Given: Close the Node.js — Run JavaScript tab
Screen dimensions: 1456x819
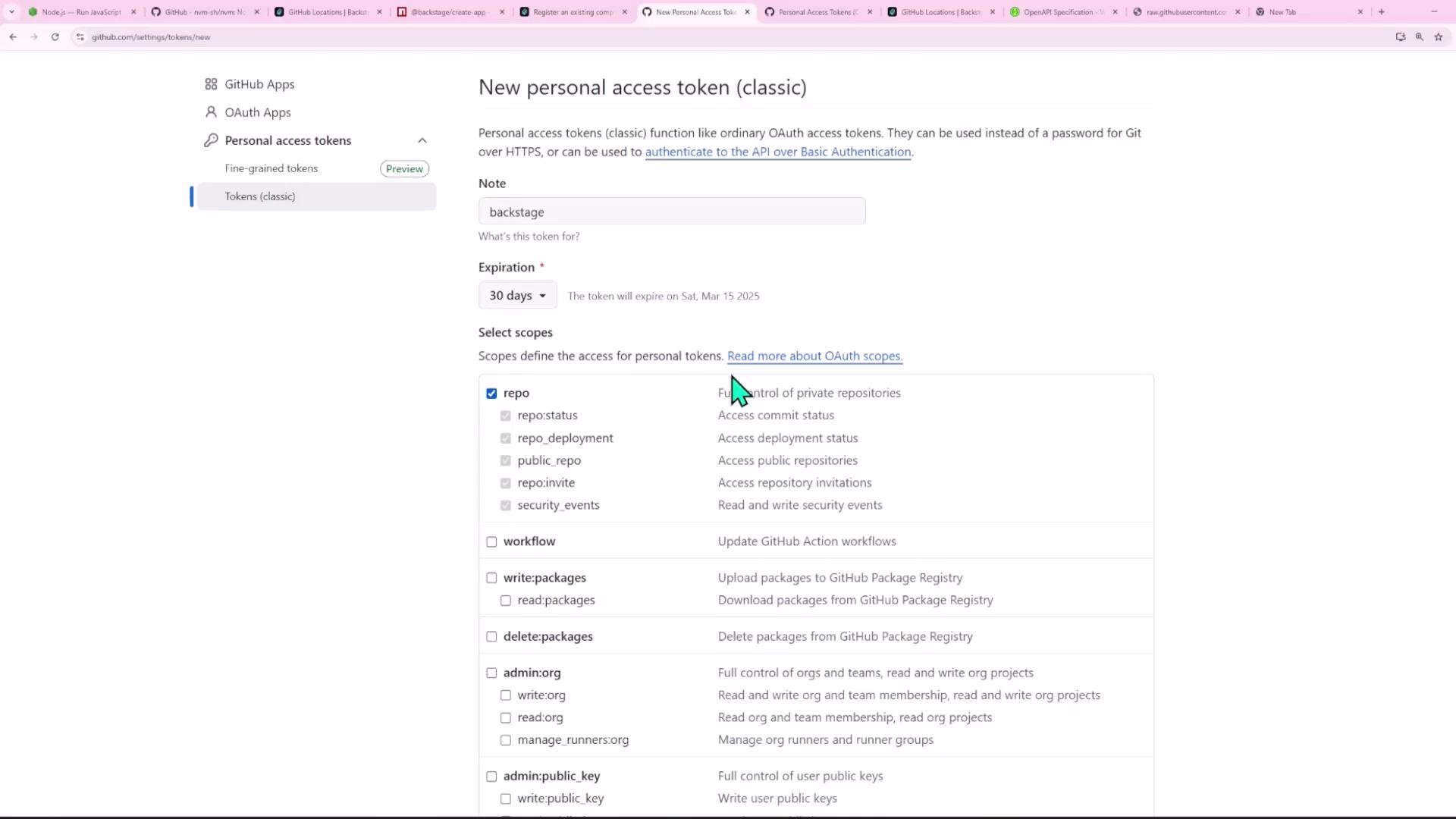Looking at the screenshot, I should [134, 12].
